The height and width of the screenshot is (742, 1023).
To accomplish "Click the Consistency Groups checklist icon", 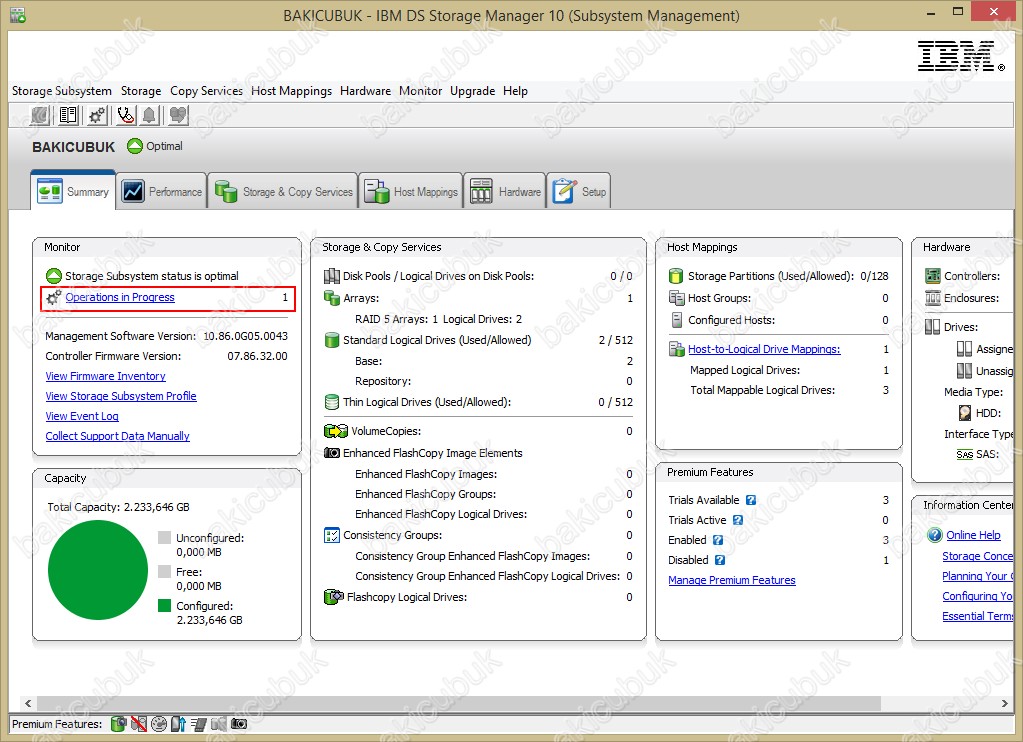I will point(331,535).
